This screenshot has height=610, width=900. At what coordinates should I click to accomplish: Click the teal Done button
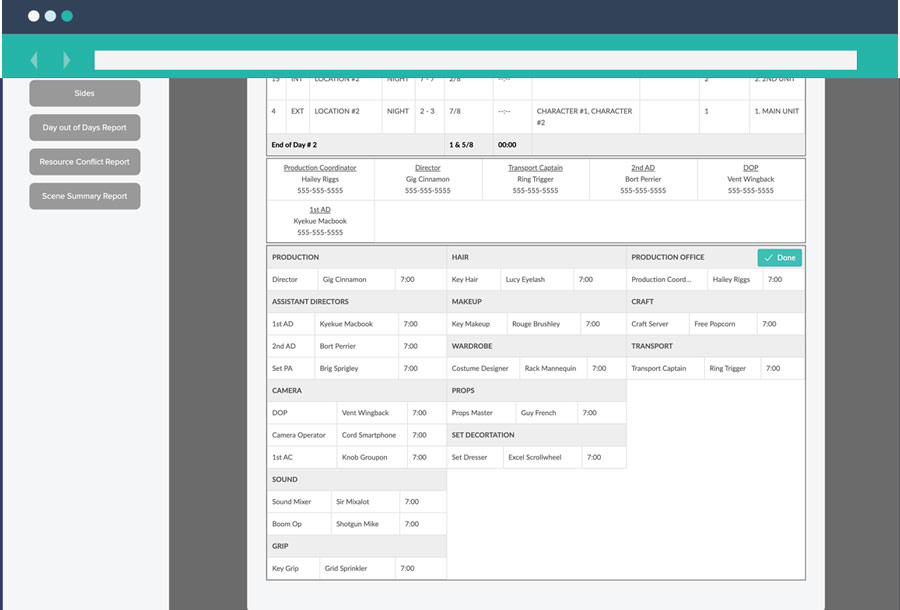(x=779, y=257)
